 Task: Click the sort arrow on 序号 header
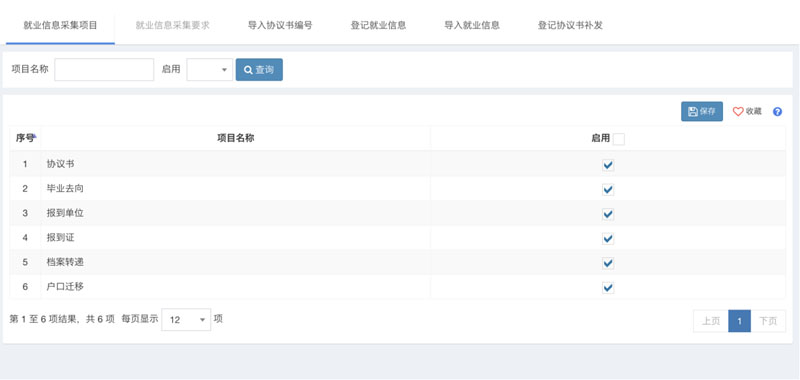(x=34, y=137)
